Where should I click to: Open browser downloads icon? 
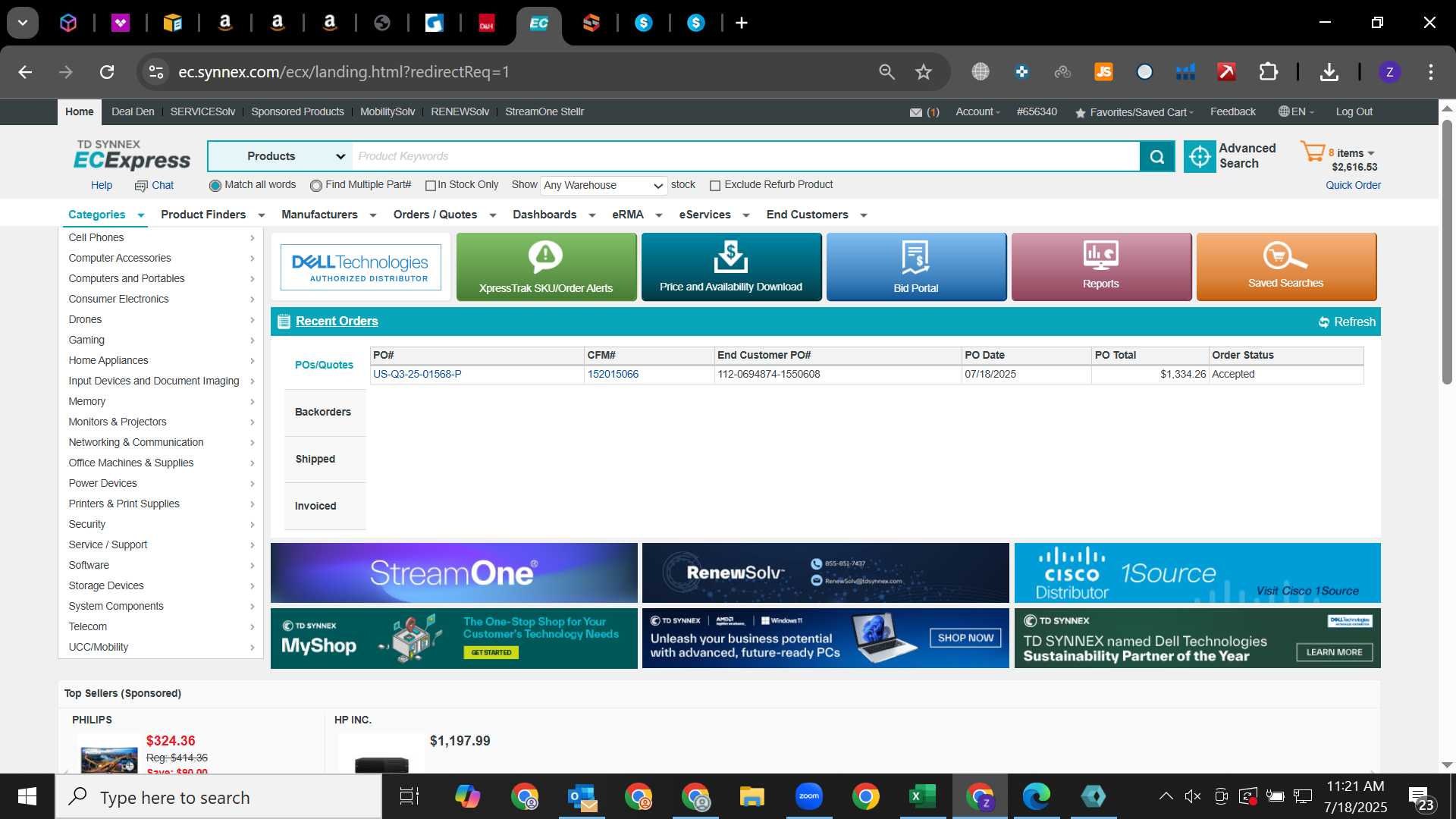coord(1329,72)
